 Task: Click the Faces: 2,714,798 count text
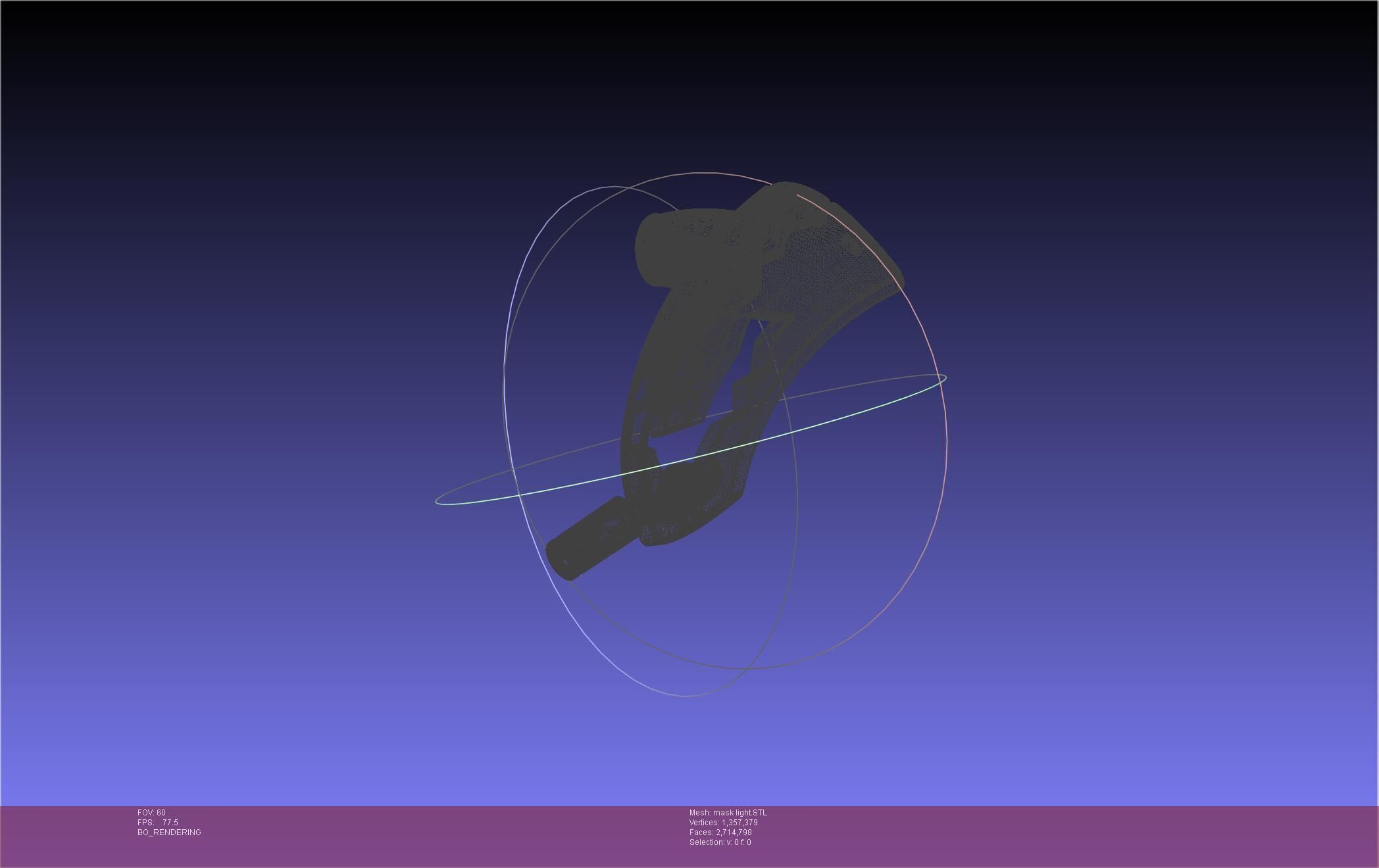[x=720, y=832]
